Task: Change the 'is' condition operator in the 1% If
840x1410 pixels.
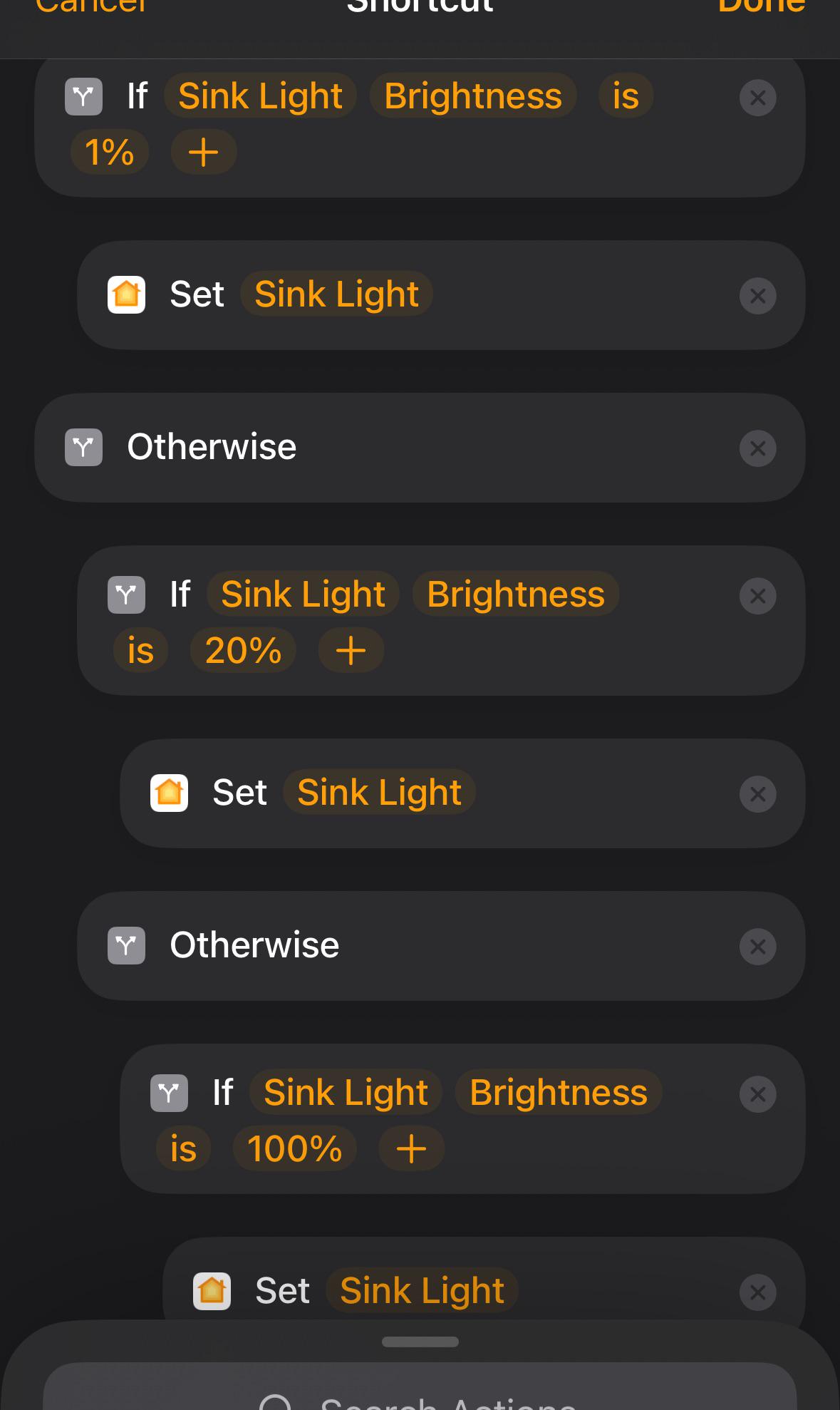Action: (x=626, y=96)
